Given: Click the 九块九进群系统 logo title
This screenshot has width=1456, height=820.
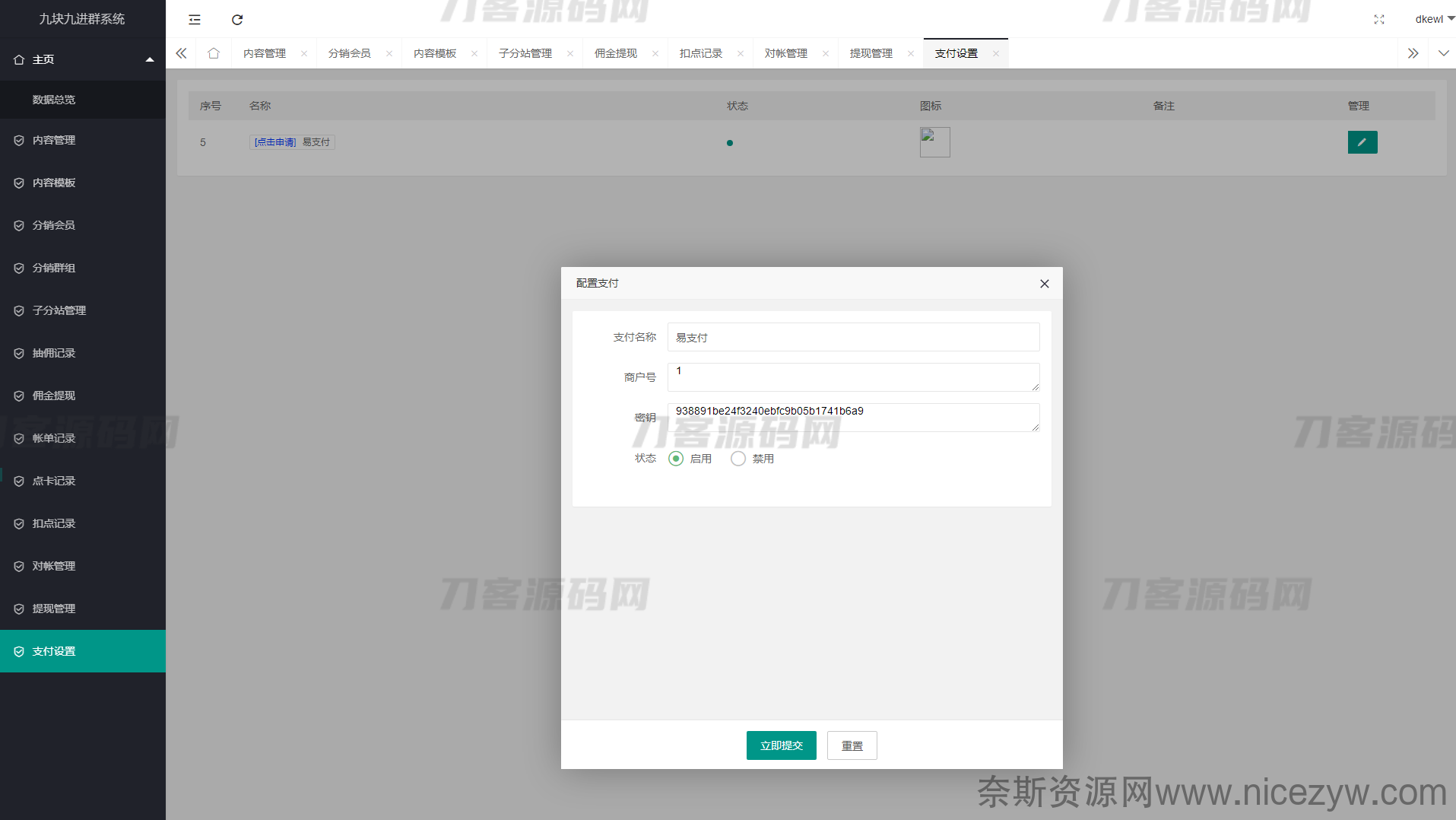Looking at the screenshot, I should coord(82,19).
